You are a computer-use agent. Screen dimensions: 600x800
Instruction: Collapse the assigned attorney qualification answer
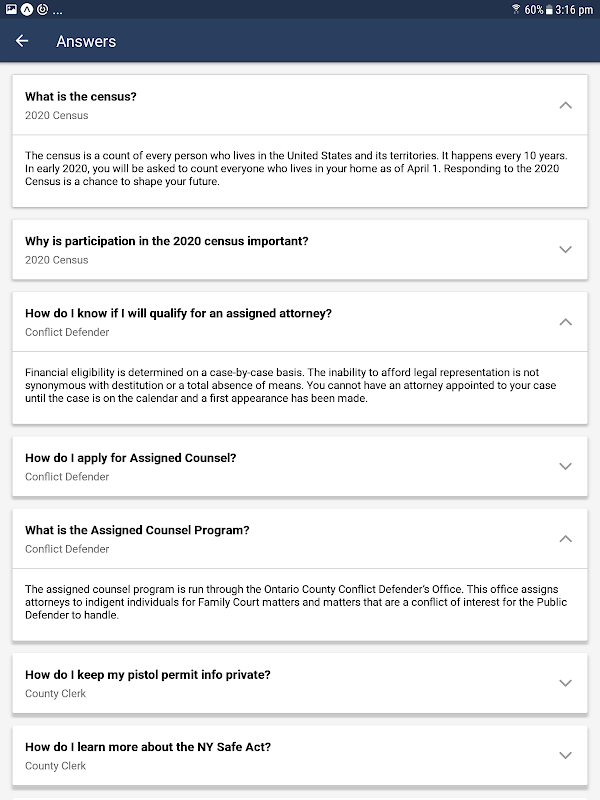click(x=565, y=322)
